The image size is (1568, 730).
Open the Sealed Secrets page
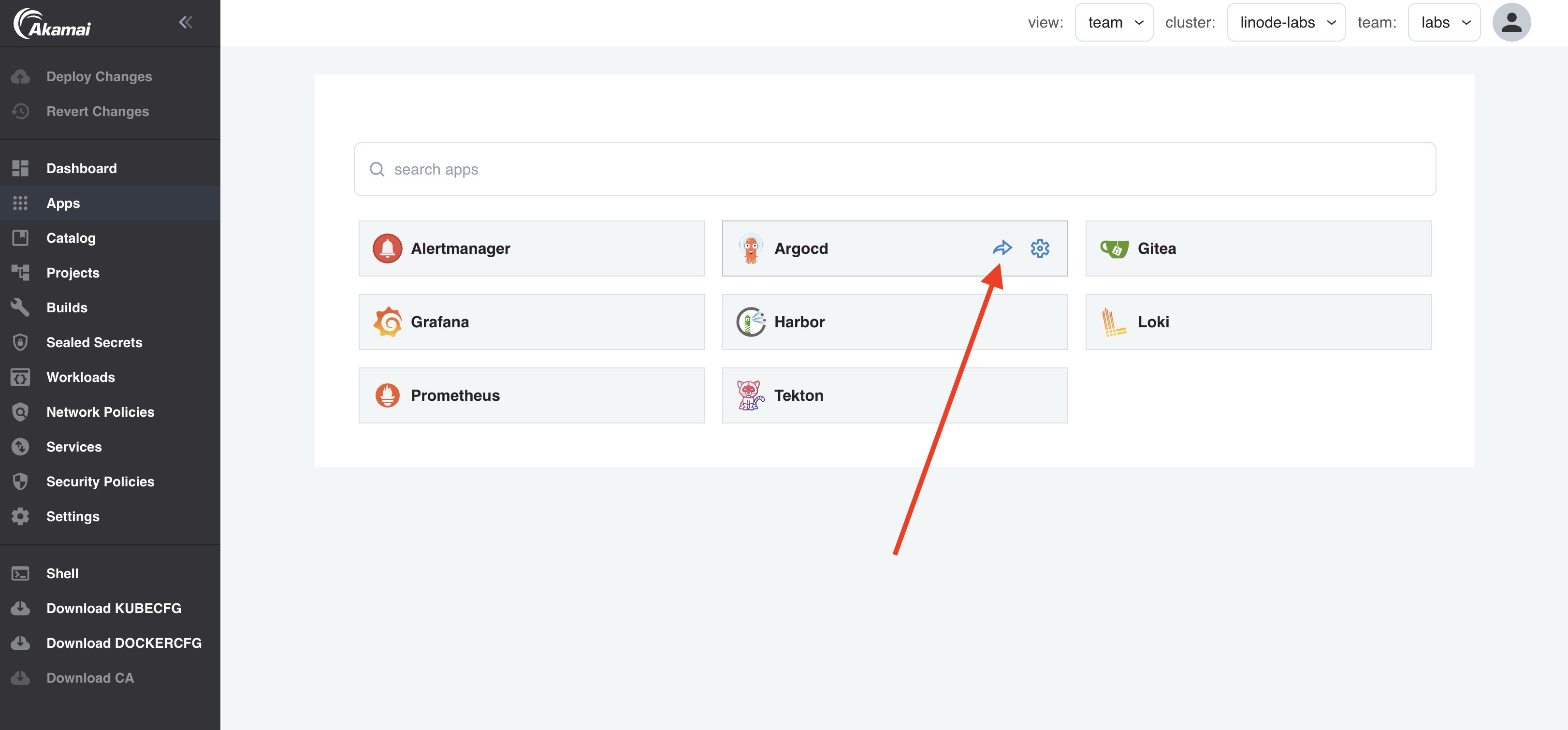(x=110, y=342)
